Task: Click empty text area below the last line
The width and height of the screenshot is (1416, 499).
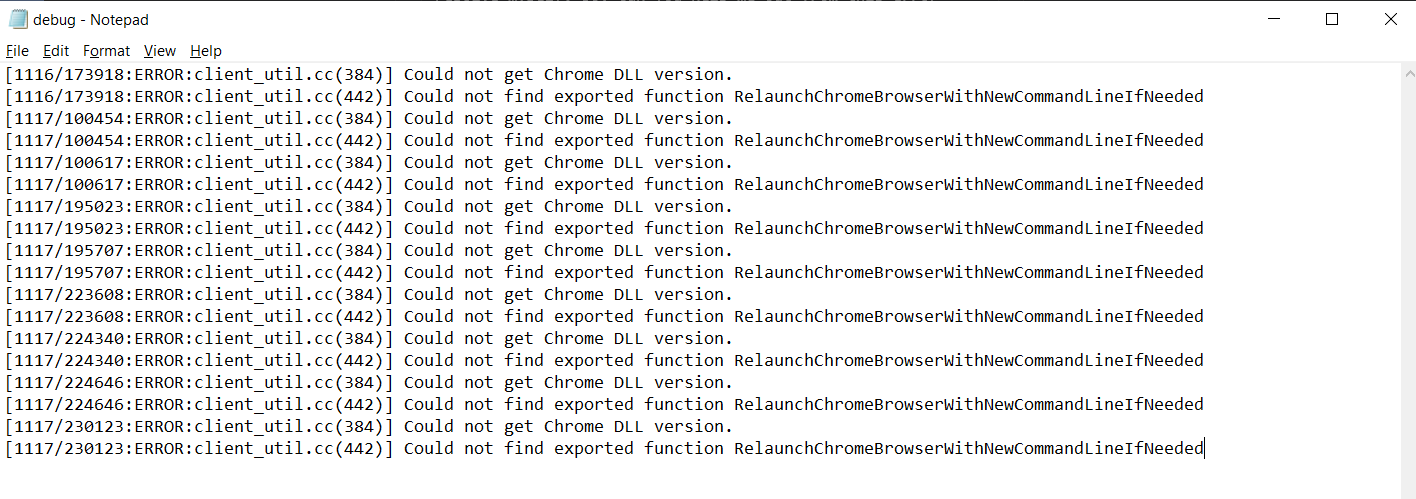Action: pos(700,478)
